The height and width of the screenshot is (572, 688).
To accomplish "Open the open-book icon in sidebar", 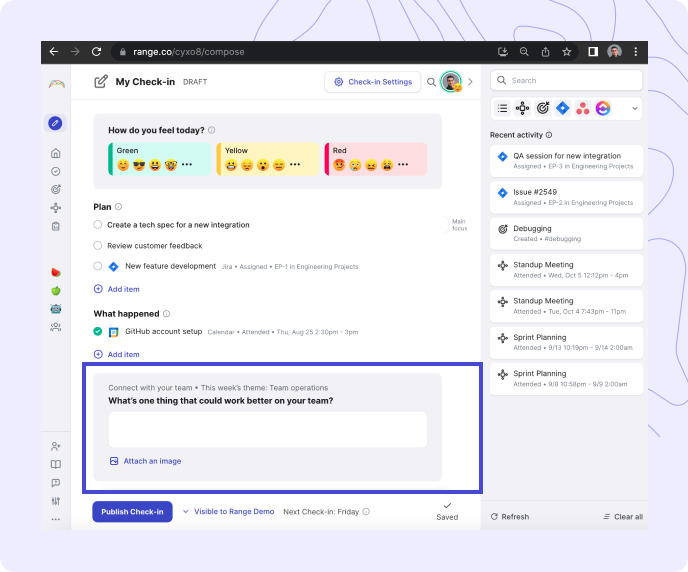I will point(56,465).
